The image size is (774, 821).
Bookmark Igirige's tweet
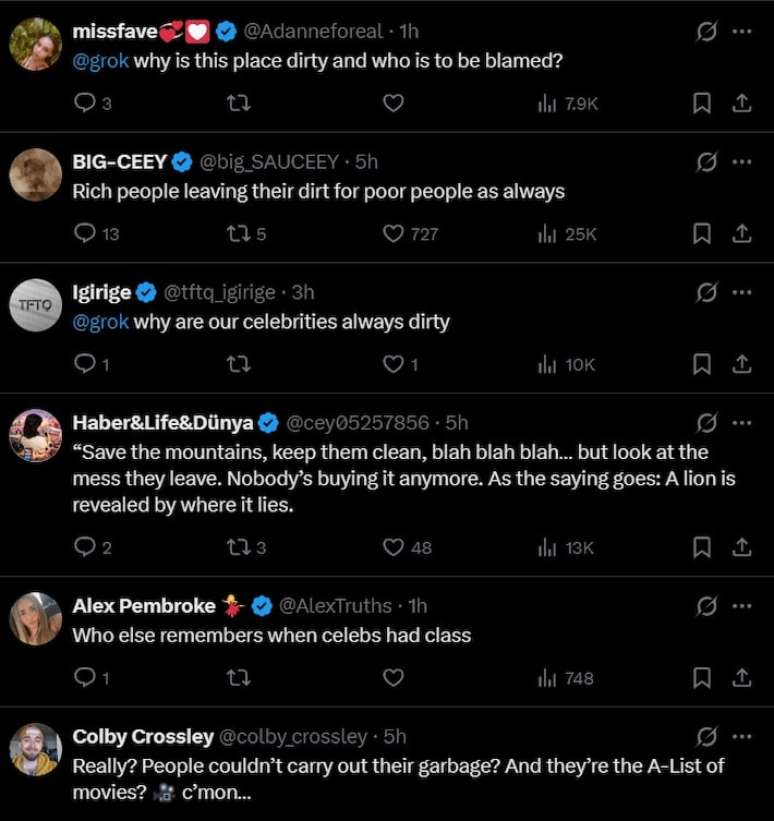pos(702,365)
